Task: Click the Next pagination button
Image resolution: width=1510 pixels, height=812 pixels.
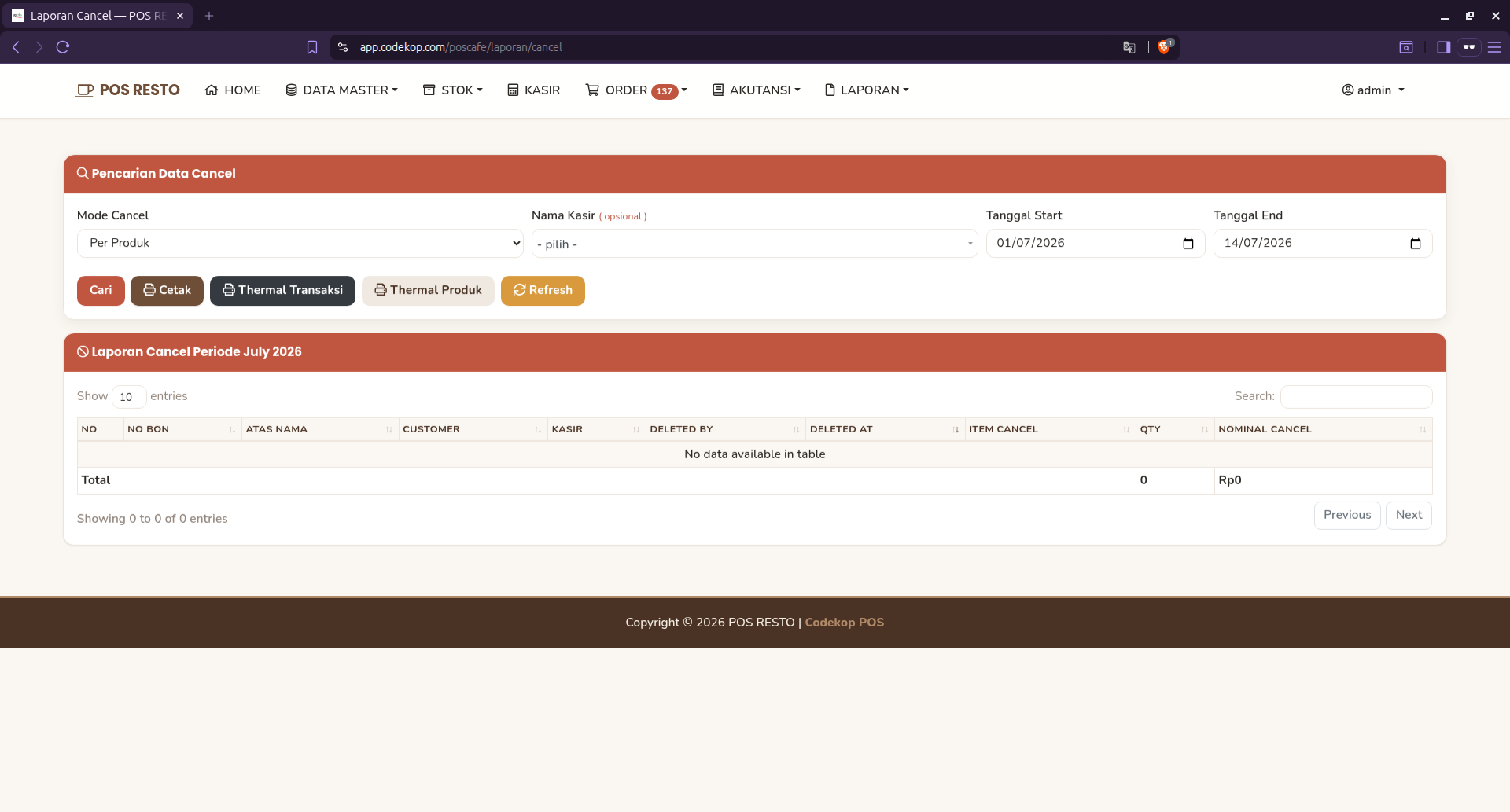Action: (1409, 516)
